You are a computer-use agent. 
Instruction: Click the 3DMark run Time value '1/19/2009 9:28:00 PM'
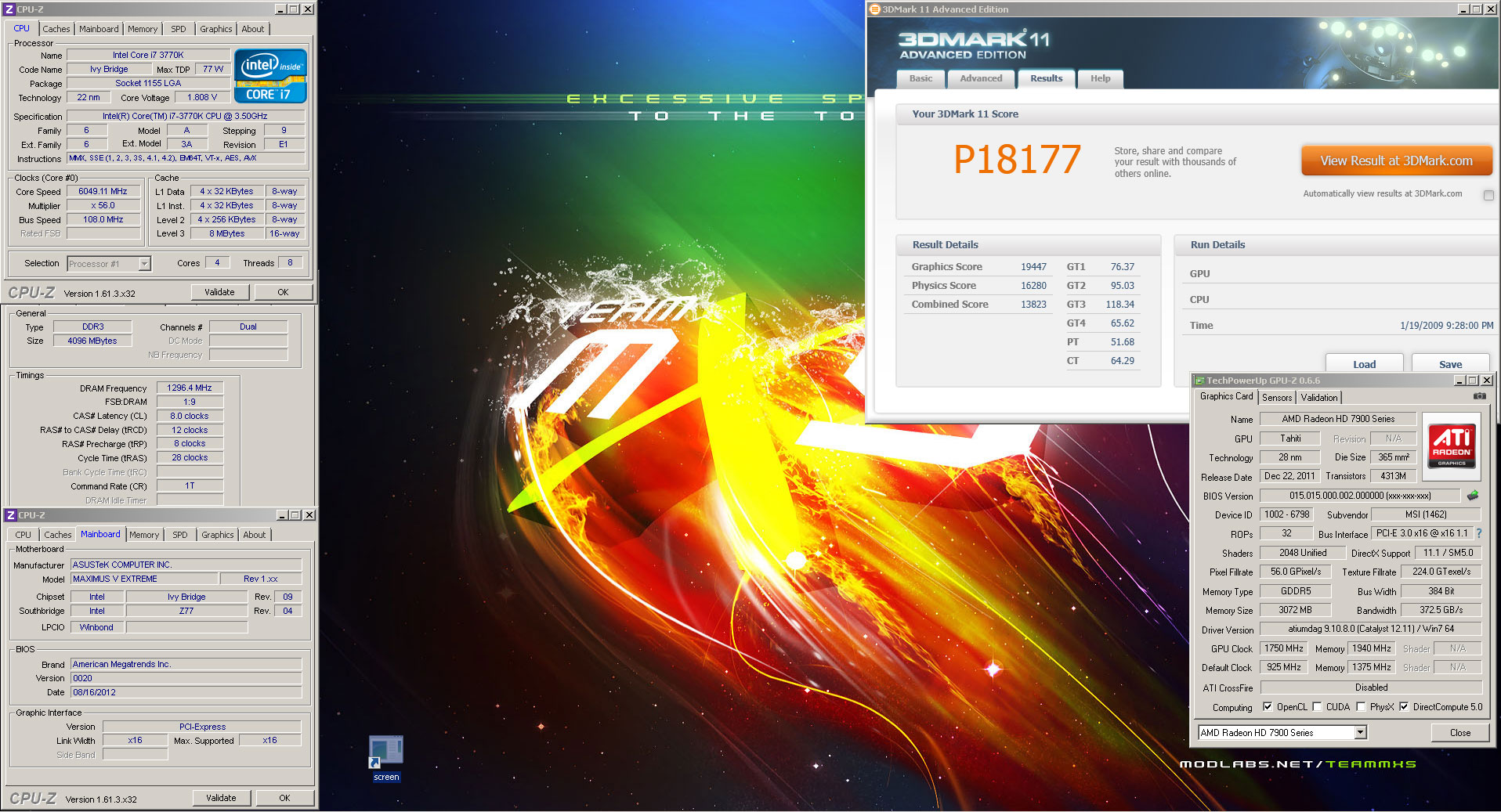point(1446,326)
